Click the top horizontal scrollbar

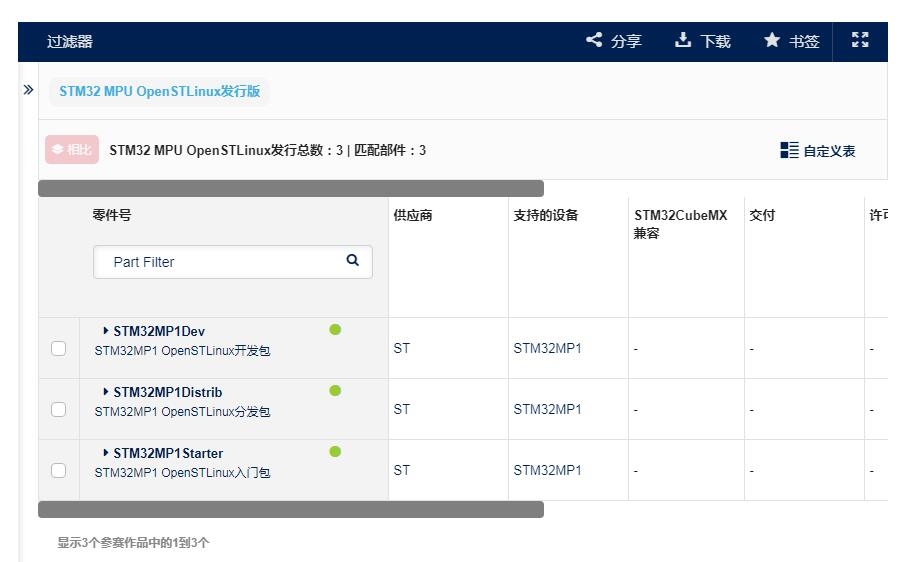click(291, 188)
